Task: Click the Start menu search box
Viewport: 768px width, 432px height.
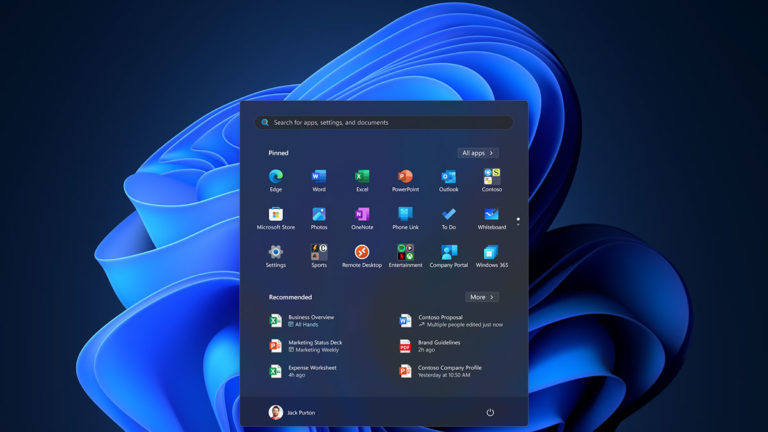Action: [x=384, y=122]
